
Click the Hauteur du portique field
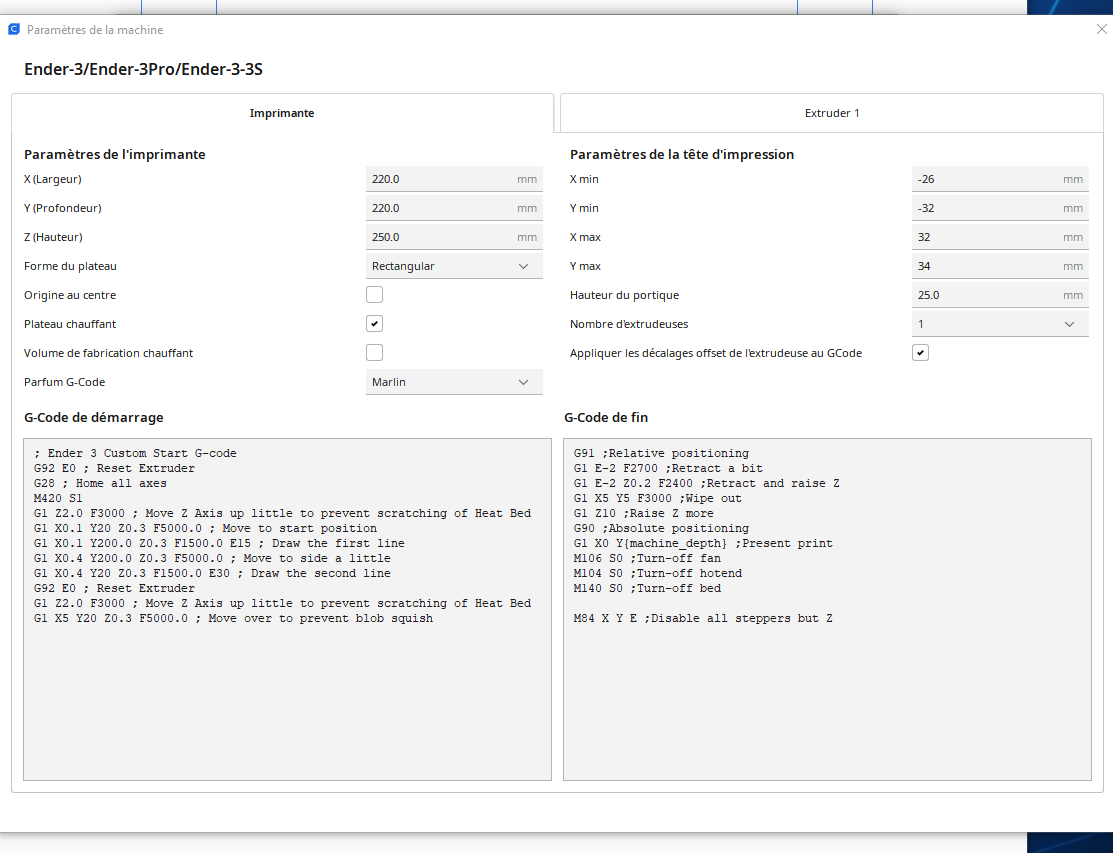[1000, 295]
